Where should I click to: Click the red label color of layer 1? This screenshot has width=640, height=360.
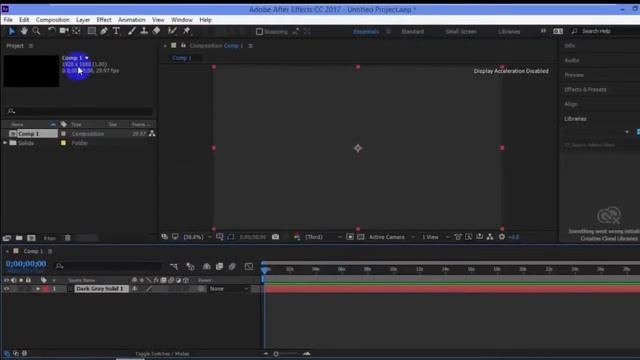45,289
